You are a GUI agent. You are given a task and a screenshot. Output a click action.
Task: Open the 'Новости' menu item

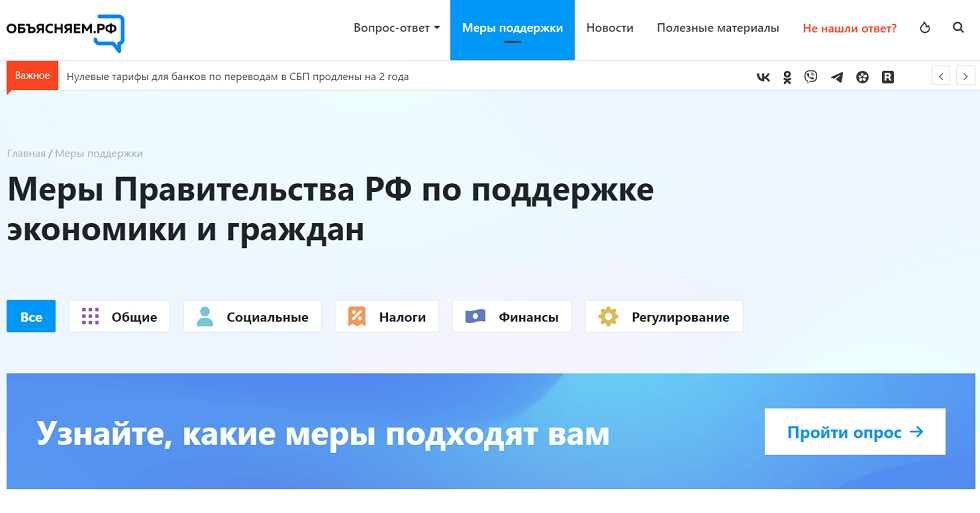tap(610, 28)
